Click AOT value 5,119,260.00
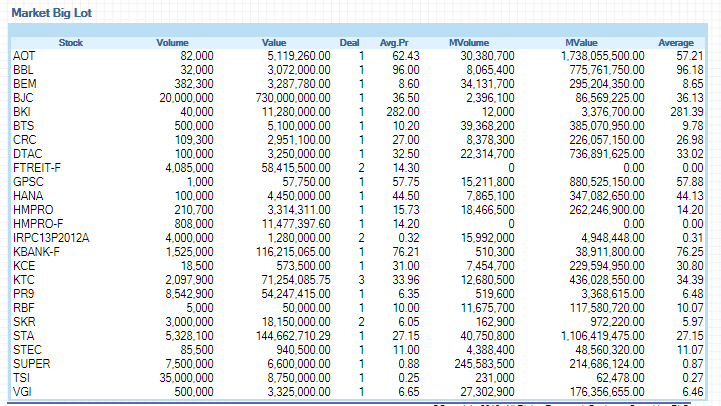This screenshot has height=406, width=721. pos(299,56)
